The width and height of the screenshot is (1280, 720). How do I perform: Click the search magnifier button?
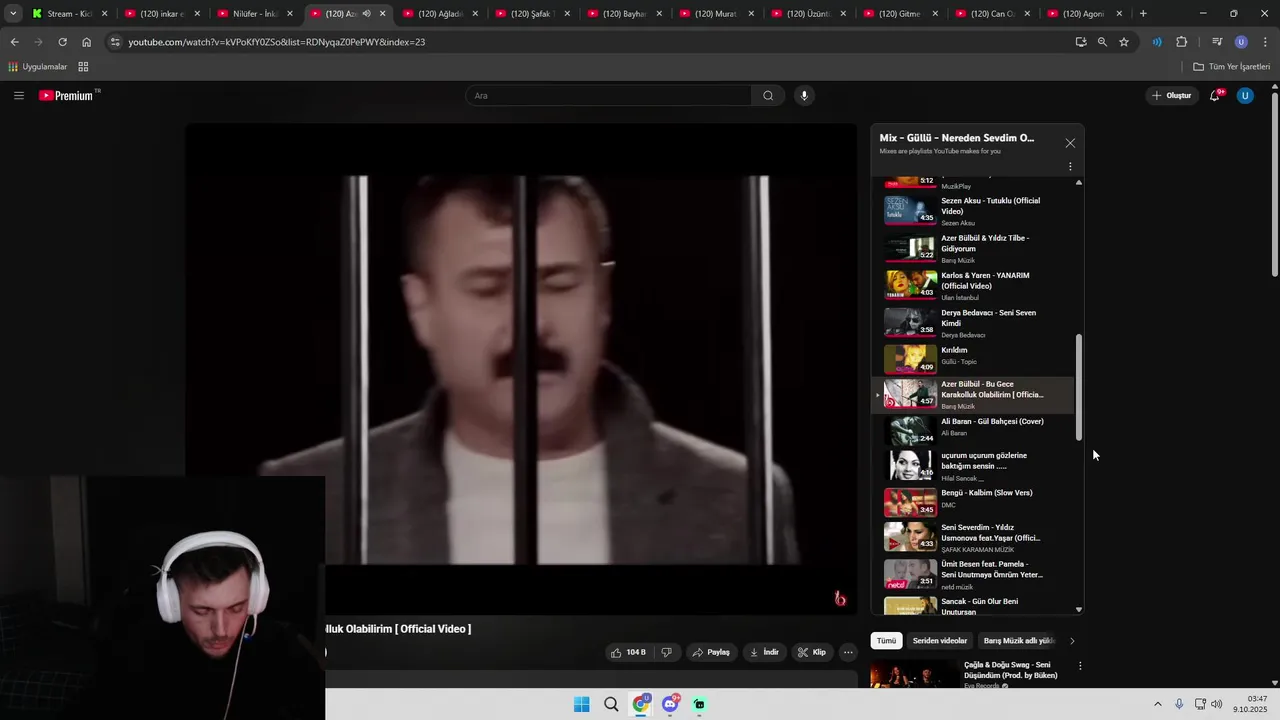(x=768, y=96)
